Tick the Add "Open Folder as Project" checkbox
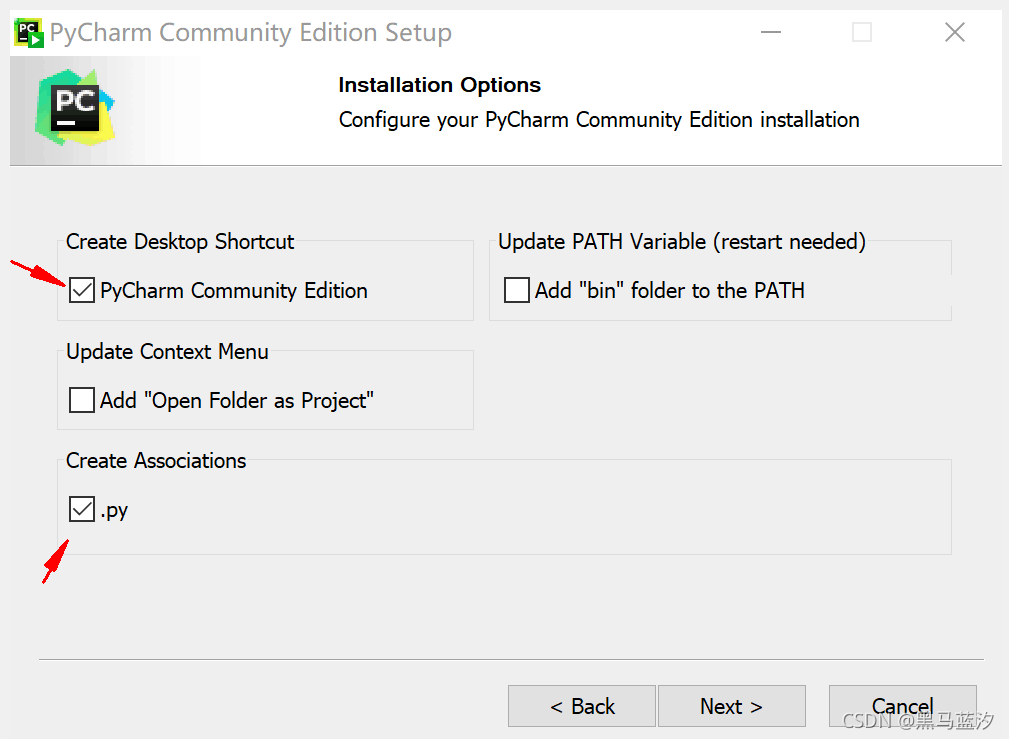Screen dimensions: 1009x739 [x=82, y=401]
